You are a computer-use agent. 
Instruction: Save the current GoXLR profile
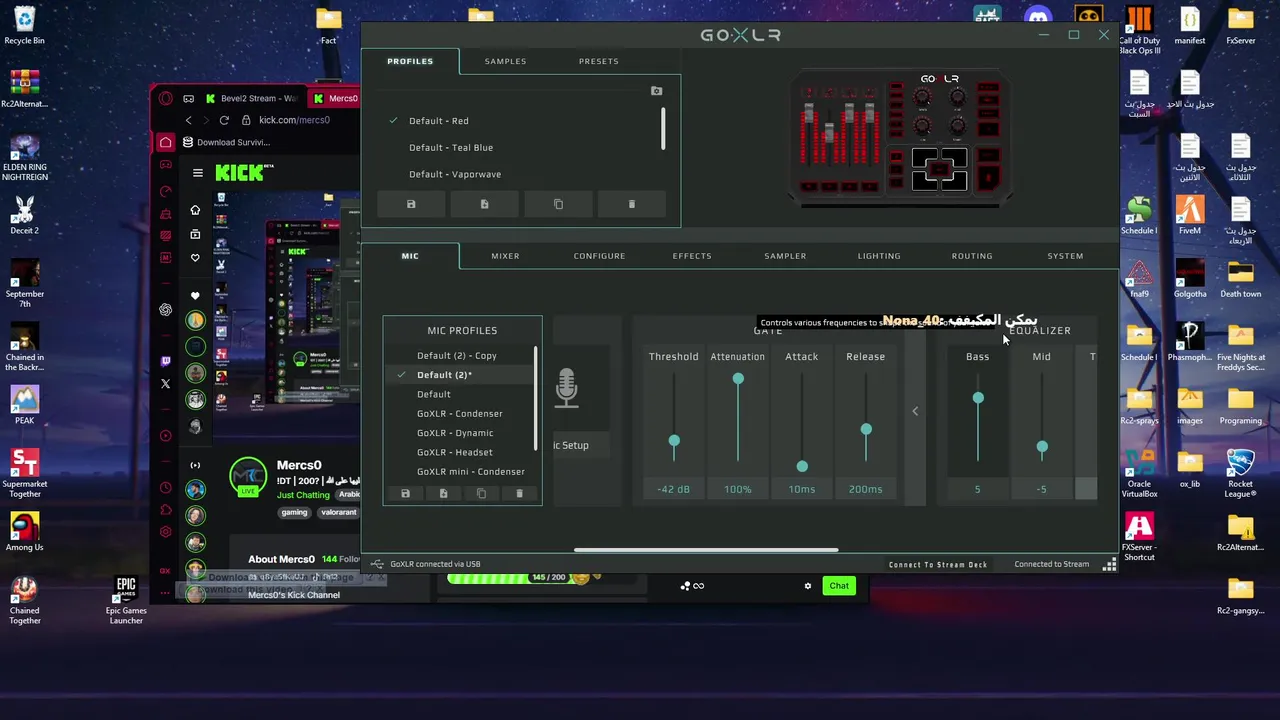[411, 204]
